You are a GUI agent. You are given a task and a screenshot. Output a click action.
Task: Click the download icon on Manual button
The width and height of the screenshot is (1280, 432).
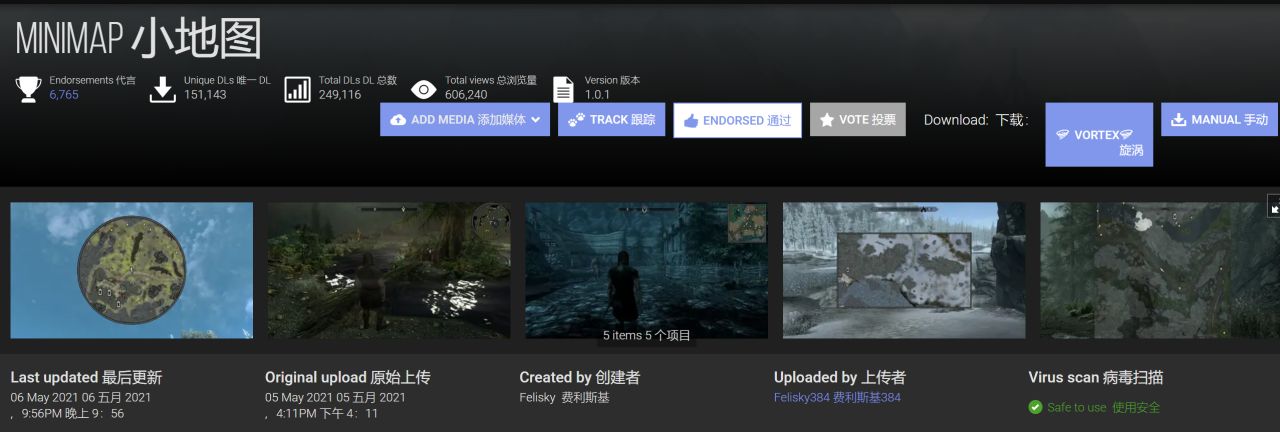point(1178,120)
